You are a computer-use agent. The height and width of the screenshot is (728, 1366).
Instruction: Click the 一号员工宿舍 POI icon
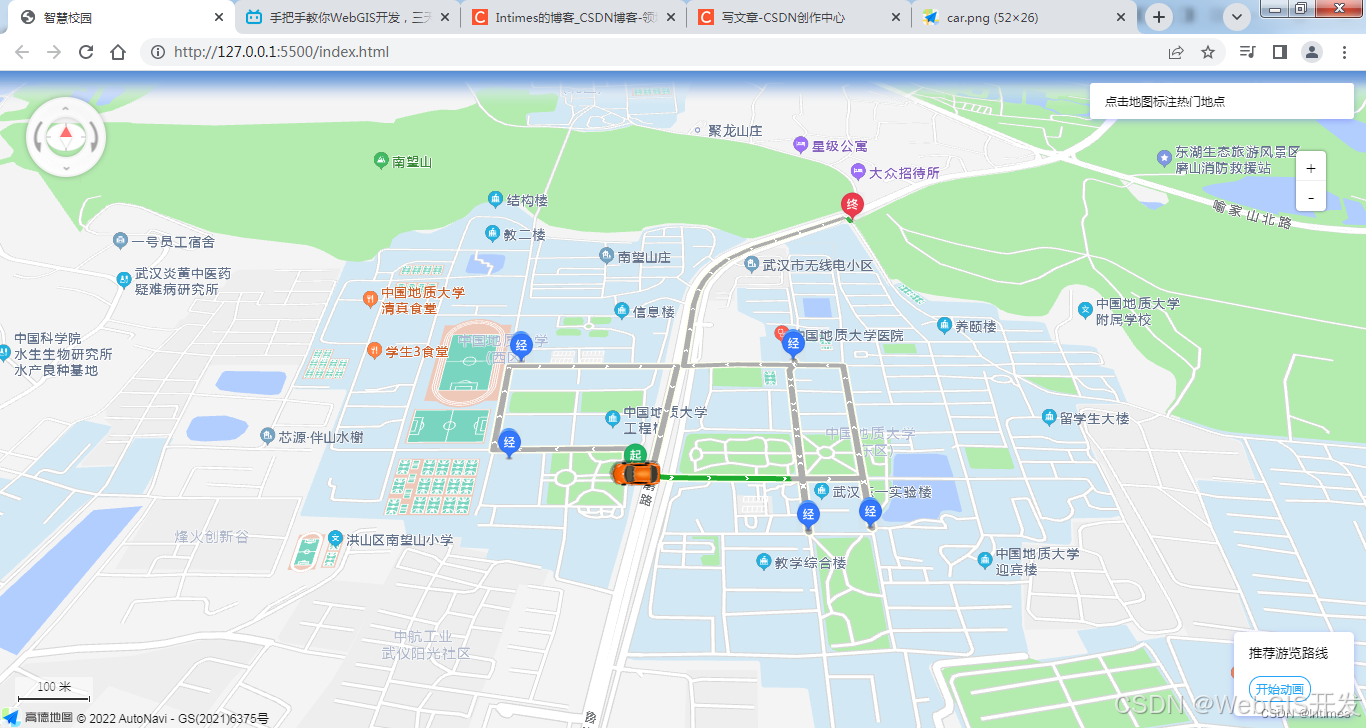[x=121, y=241]
